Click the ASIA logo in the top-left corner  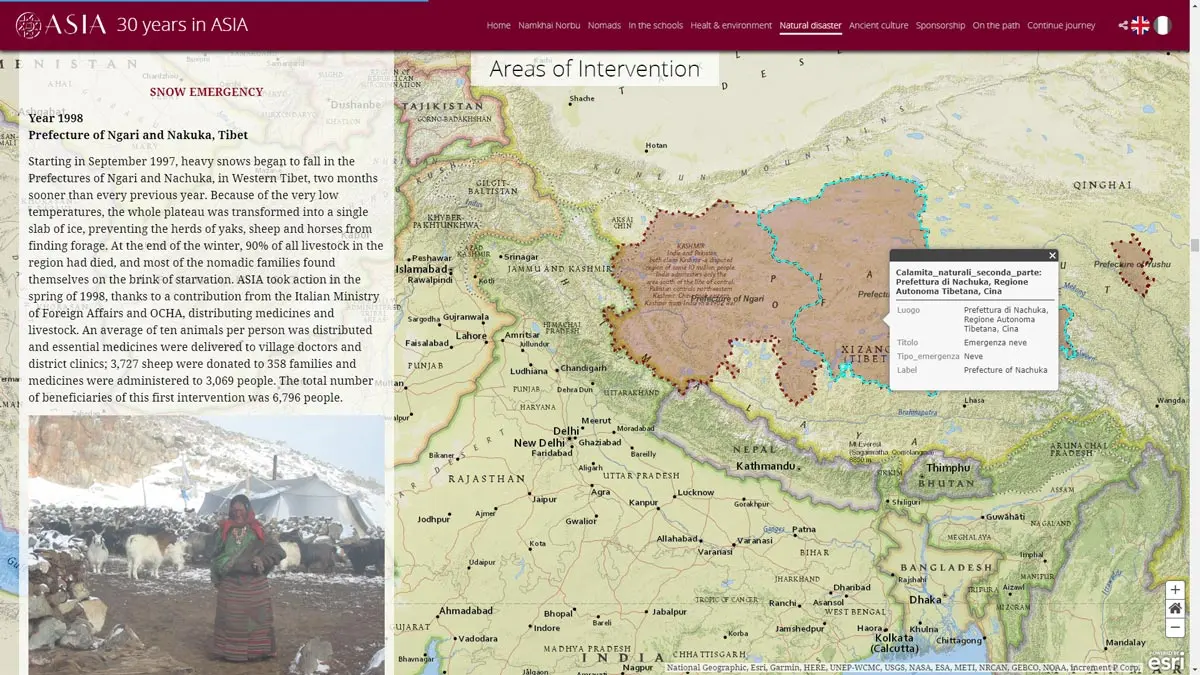point(60,22)
